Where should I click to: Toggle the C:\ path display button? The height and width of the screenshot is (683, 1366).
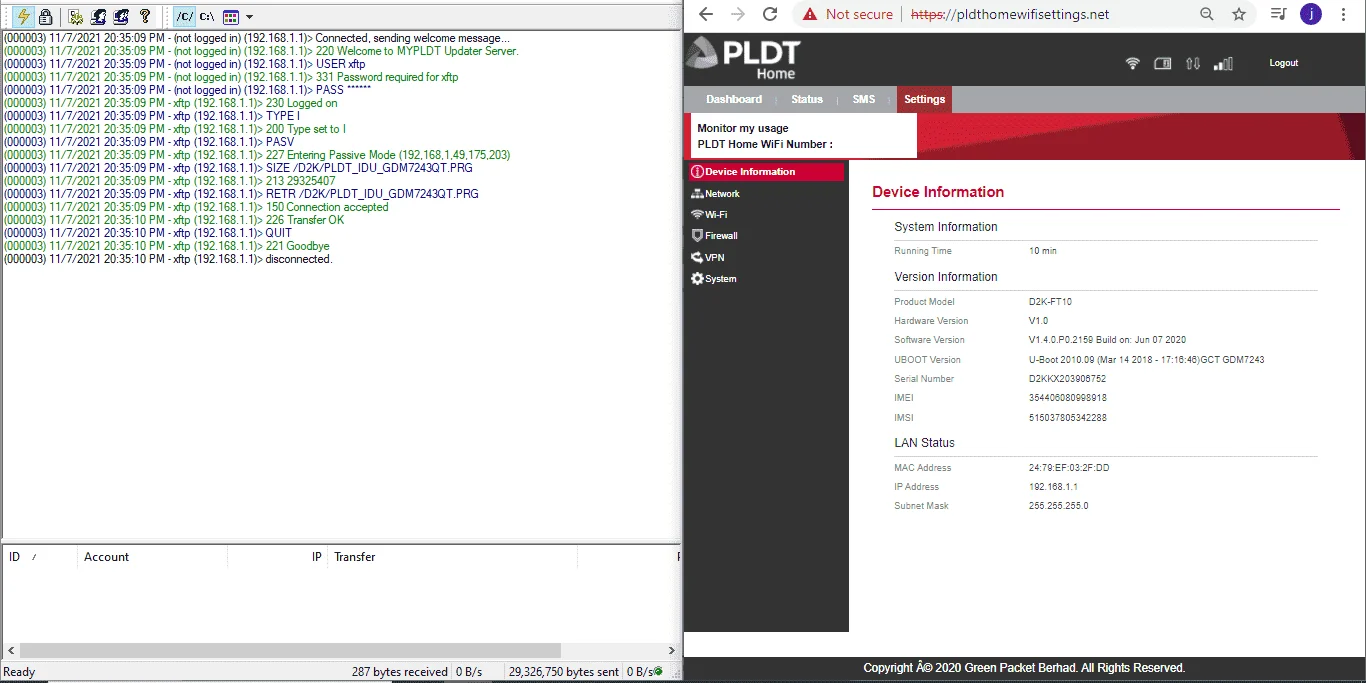point(206,16)
